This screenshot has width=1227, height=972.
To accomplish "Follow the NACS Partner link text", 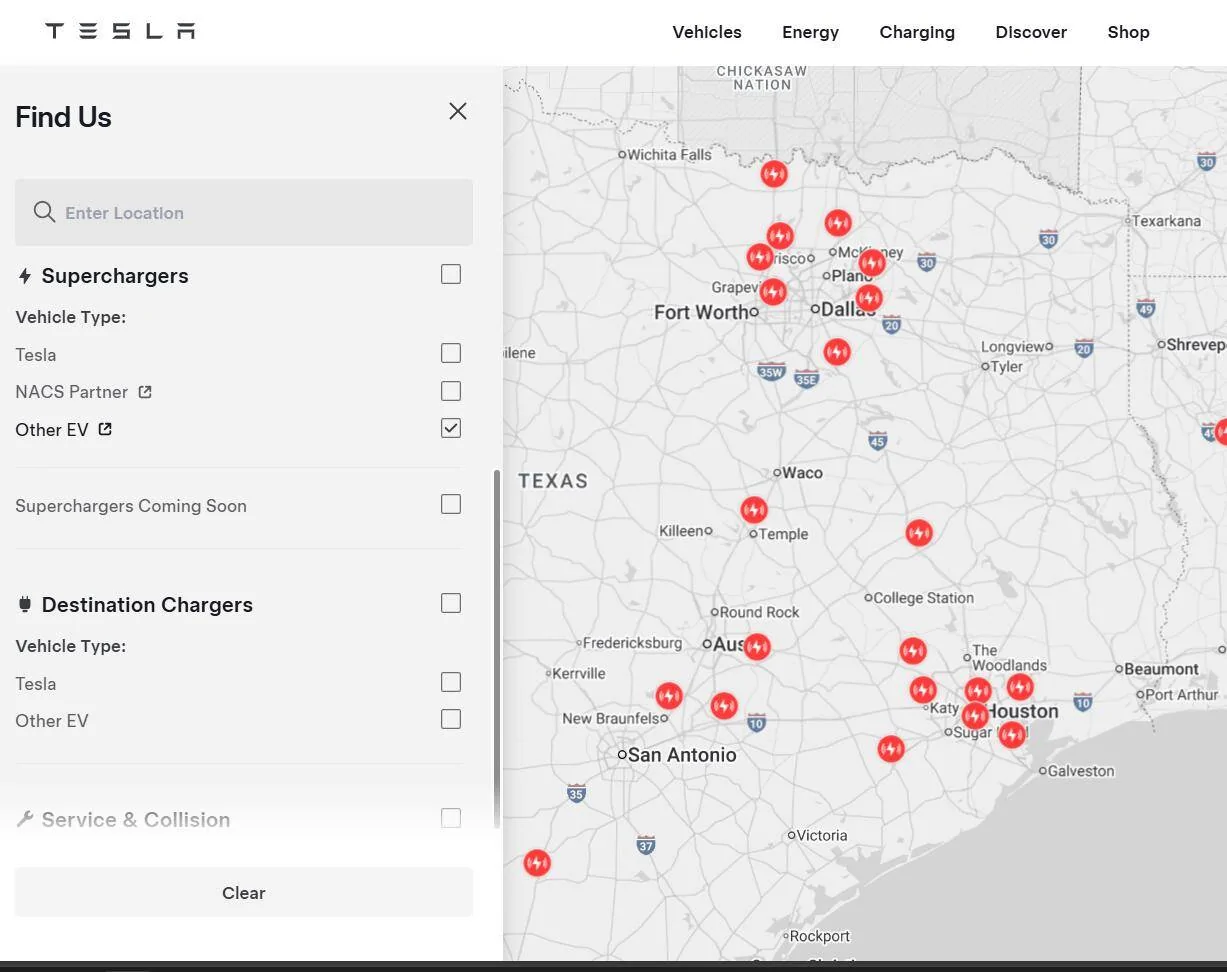I will click(x=72, y=392).
